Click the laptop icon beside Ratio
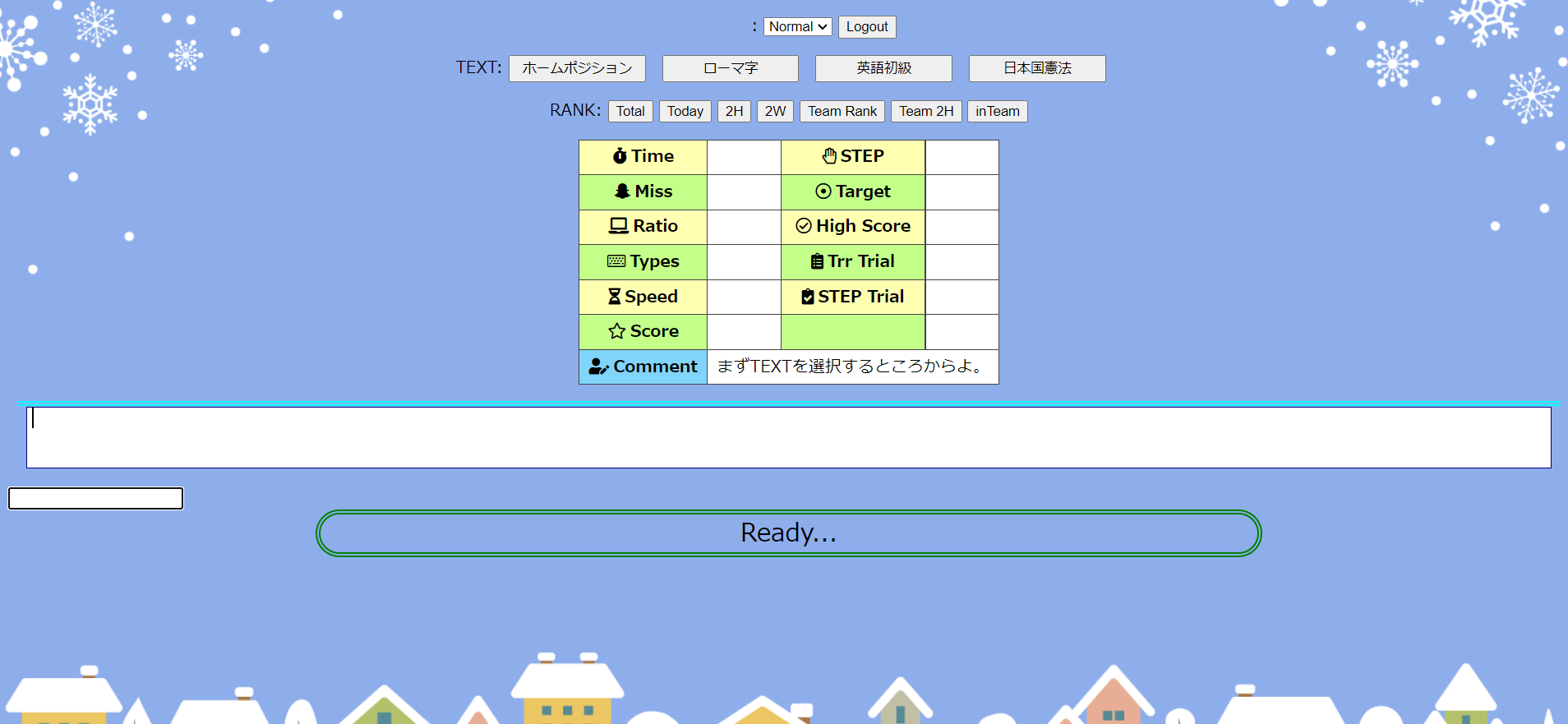Image resolution: width=1568 pixels, height=724 pixels. click(618, 226)
